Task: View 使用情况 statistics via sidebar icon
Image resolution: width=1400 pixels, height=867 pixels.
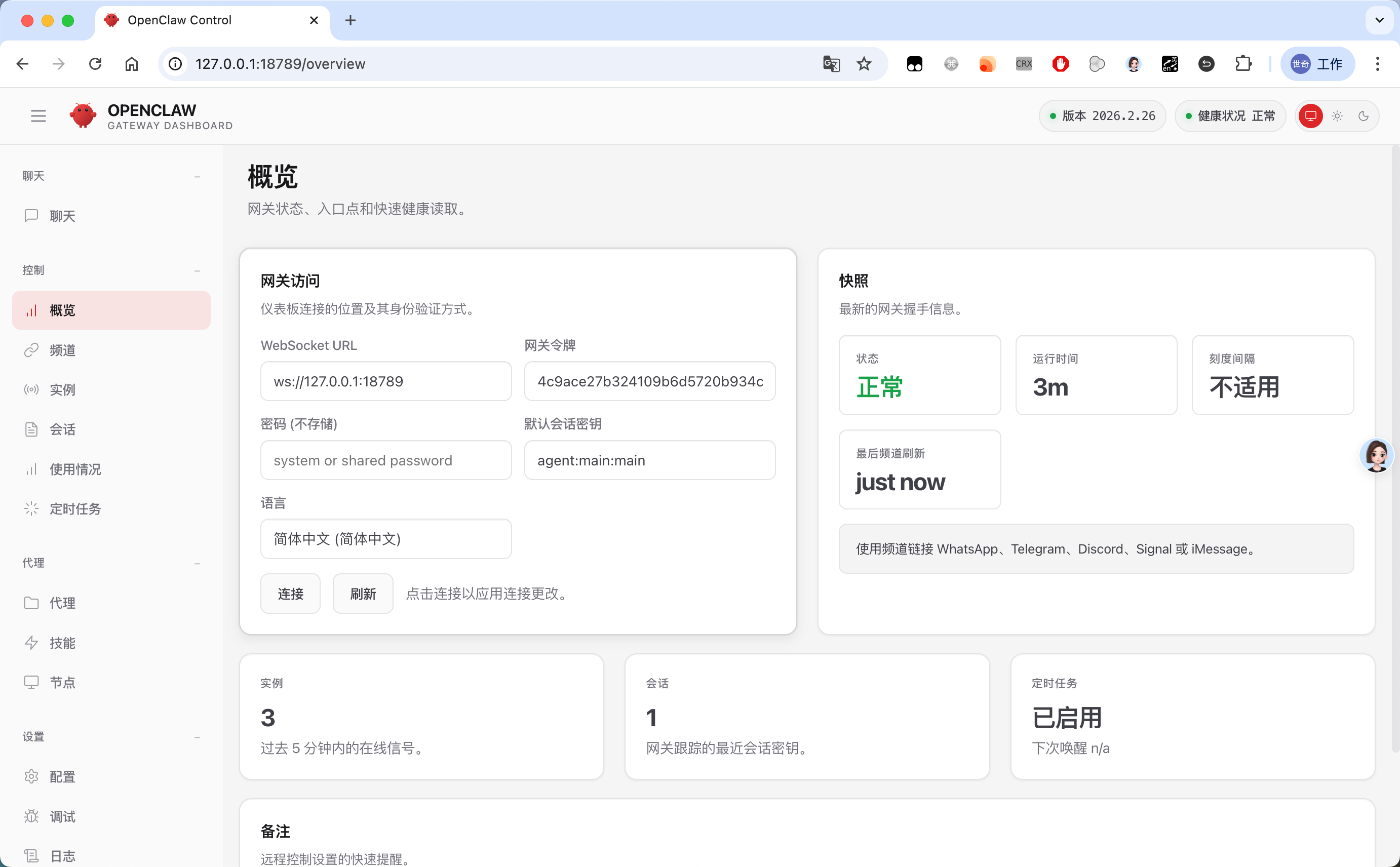Action: point(75,469)
